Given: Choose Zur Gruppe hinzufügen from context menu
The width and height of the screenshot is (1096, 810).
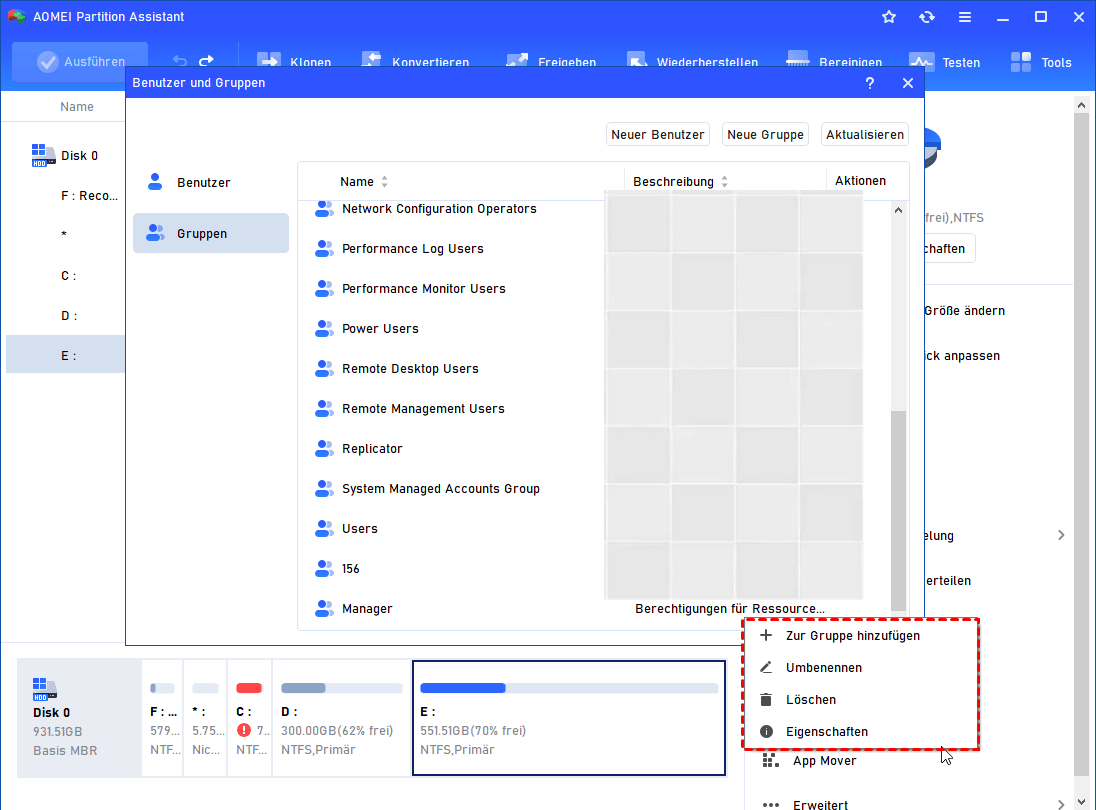Looking at the screenshot, I should point(860,635).
